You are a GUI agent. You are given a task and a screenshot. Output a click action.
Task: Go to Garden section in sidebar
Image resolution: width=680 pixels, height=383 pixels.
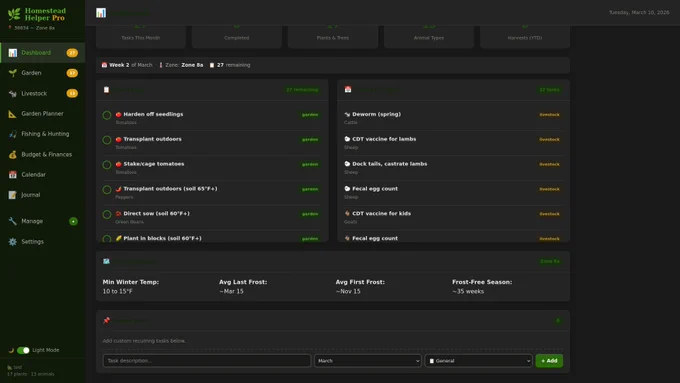(x=42, y=73)
